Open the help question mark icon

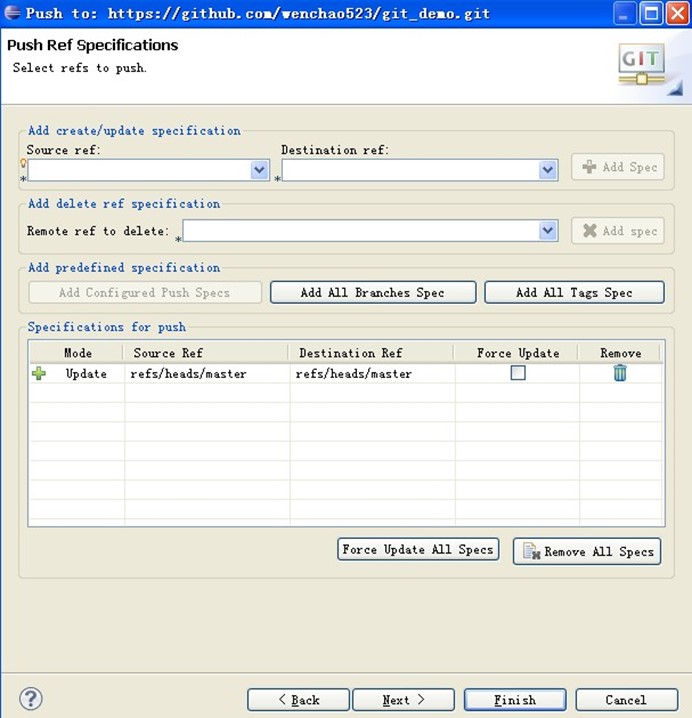(x=31, y=699)
